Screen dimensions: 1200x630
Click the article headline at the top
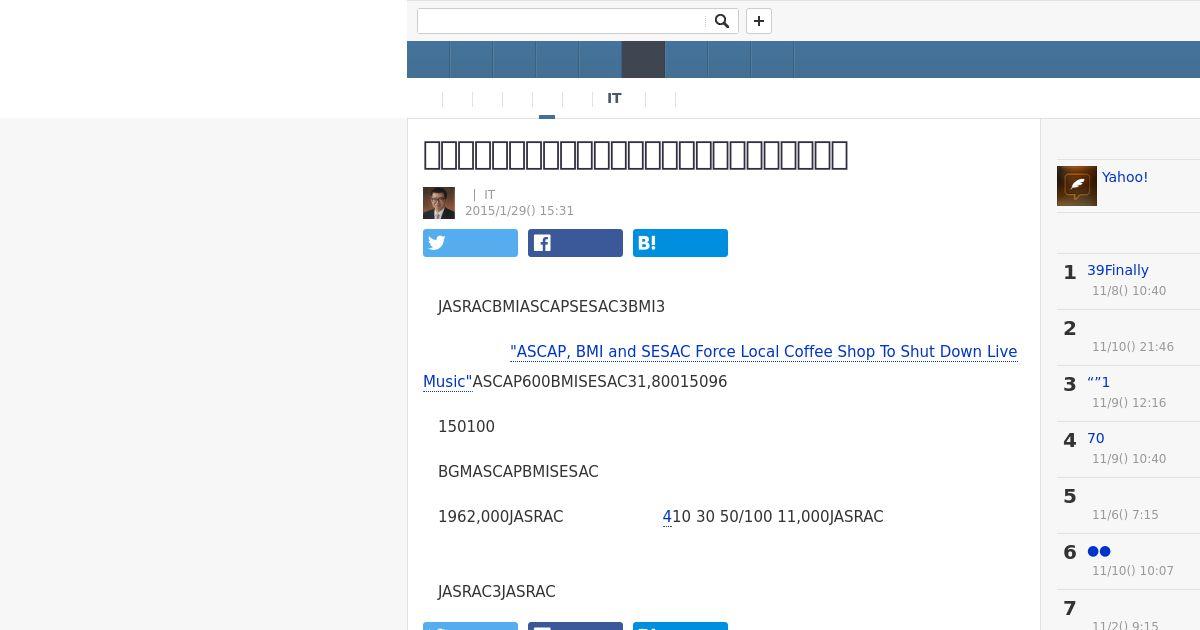pyautogui.click(x=635, y=155)
